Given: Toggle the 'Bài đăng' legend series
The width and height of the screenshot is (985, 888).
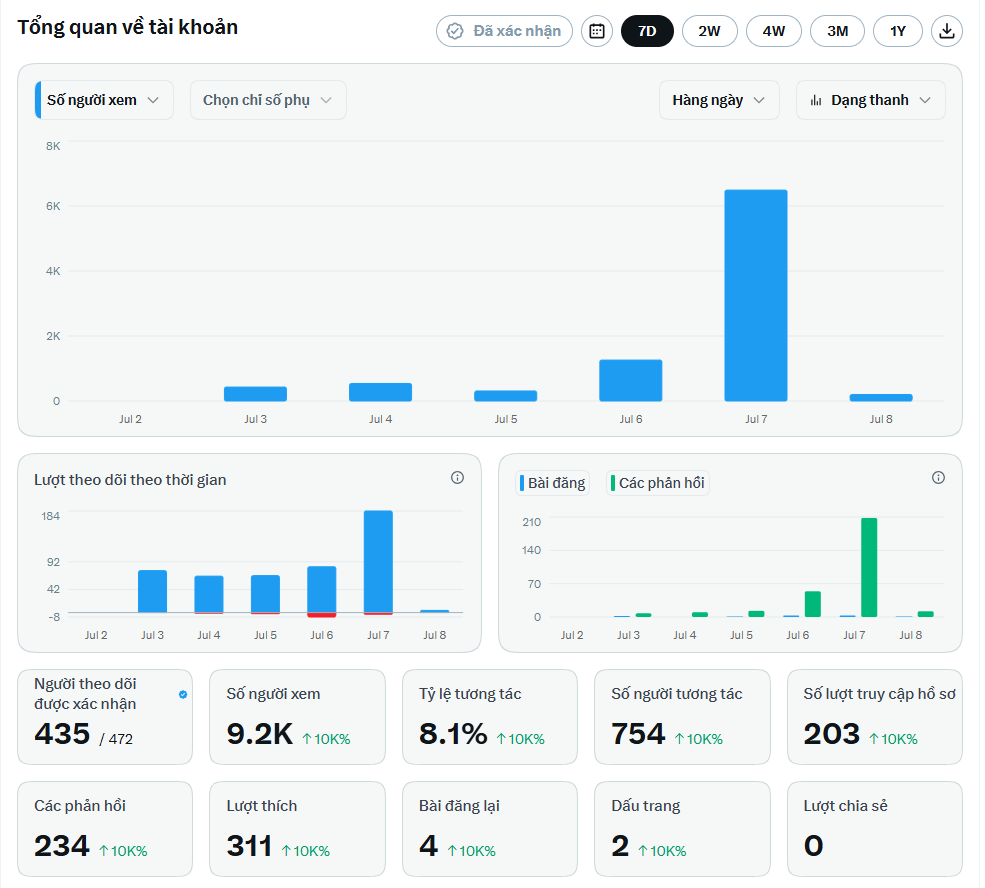Looking at the screenshot, I should (552, 483).
